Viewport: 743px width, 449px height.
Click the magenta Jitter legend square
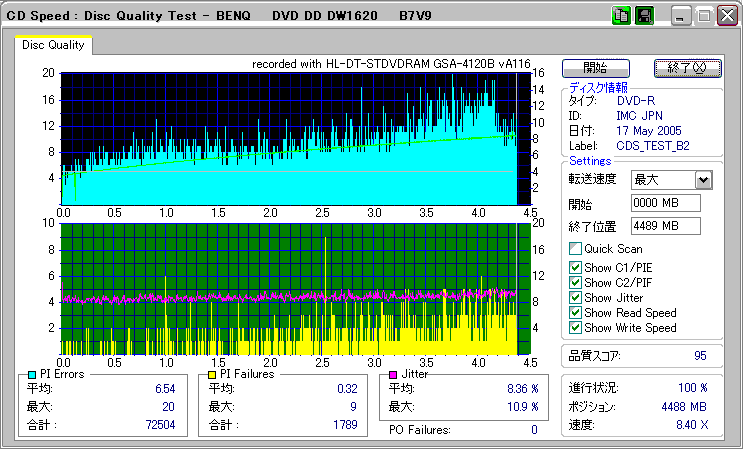coord(394,374)
